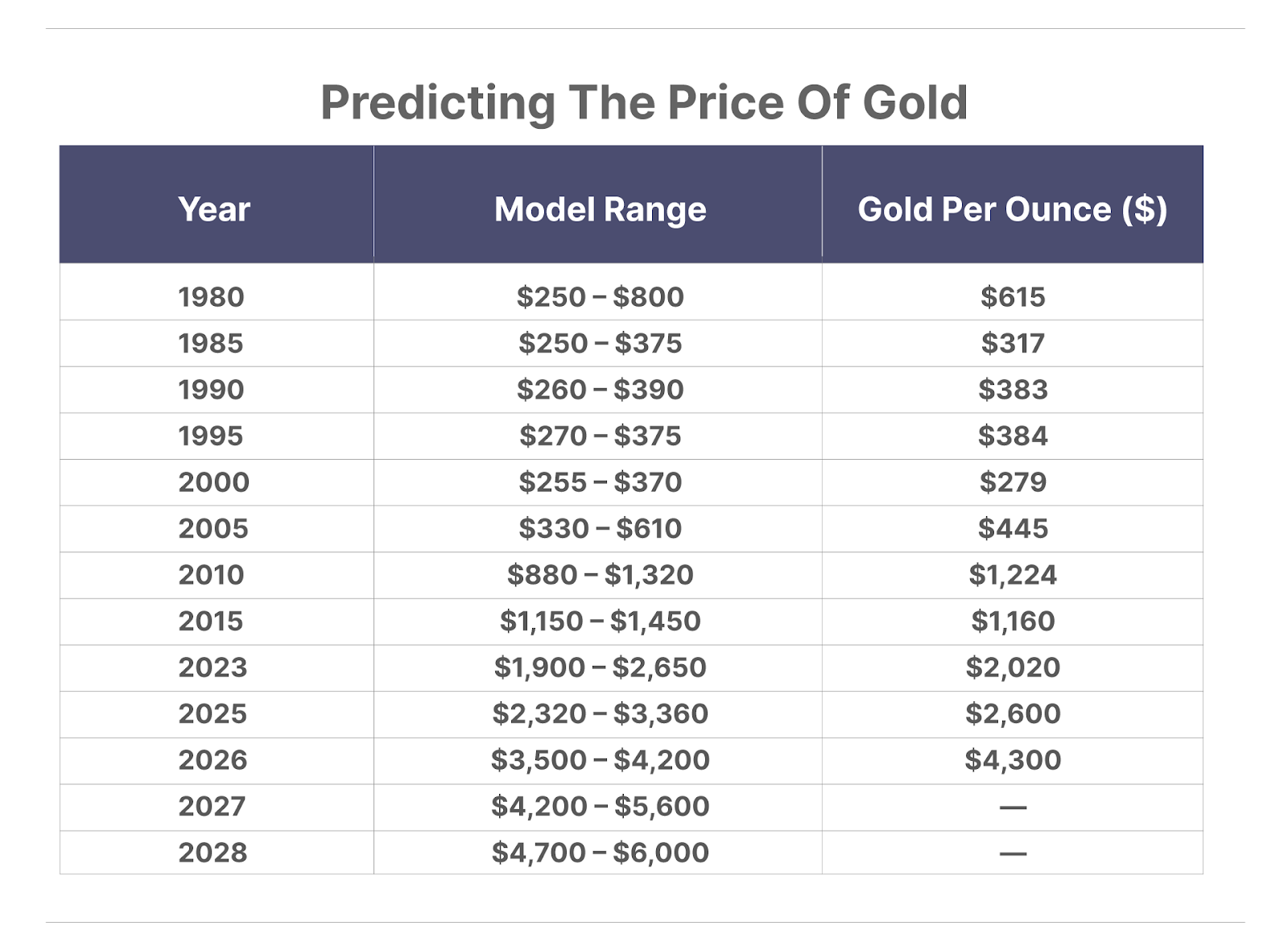The width and height of the screenshot is (1288, 934).
Task: Click the $279 gold price value
Action: pos(1012,482)
